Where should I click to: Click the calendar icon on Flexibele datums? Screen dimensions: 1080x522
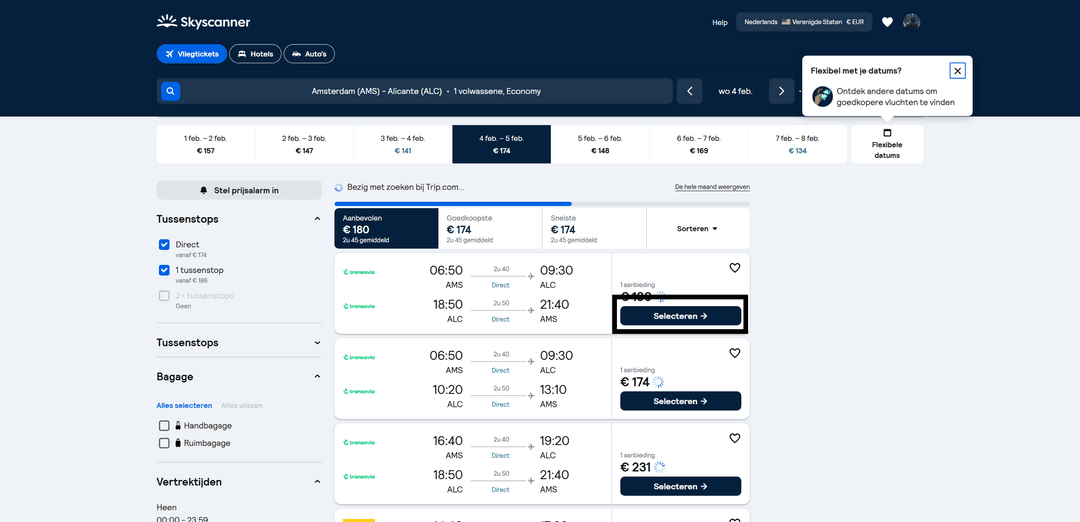coord(887,133)
